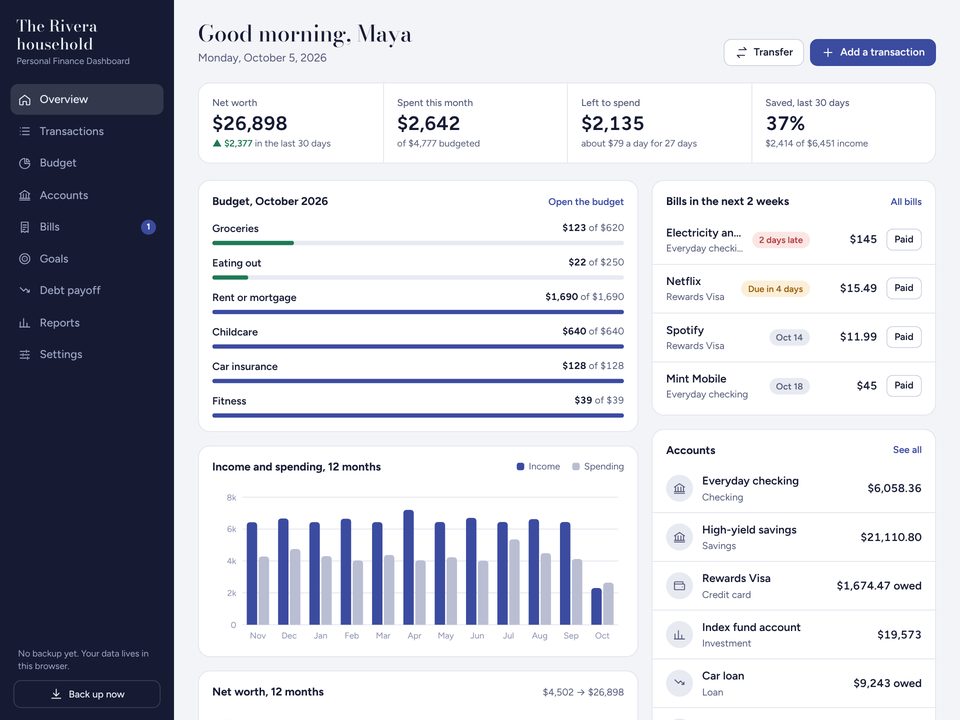Click See all accounts link
This screenshot has width=960, height=720.
[907, 450]
